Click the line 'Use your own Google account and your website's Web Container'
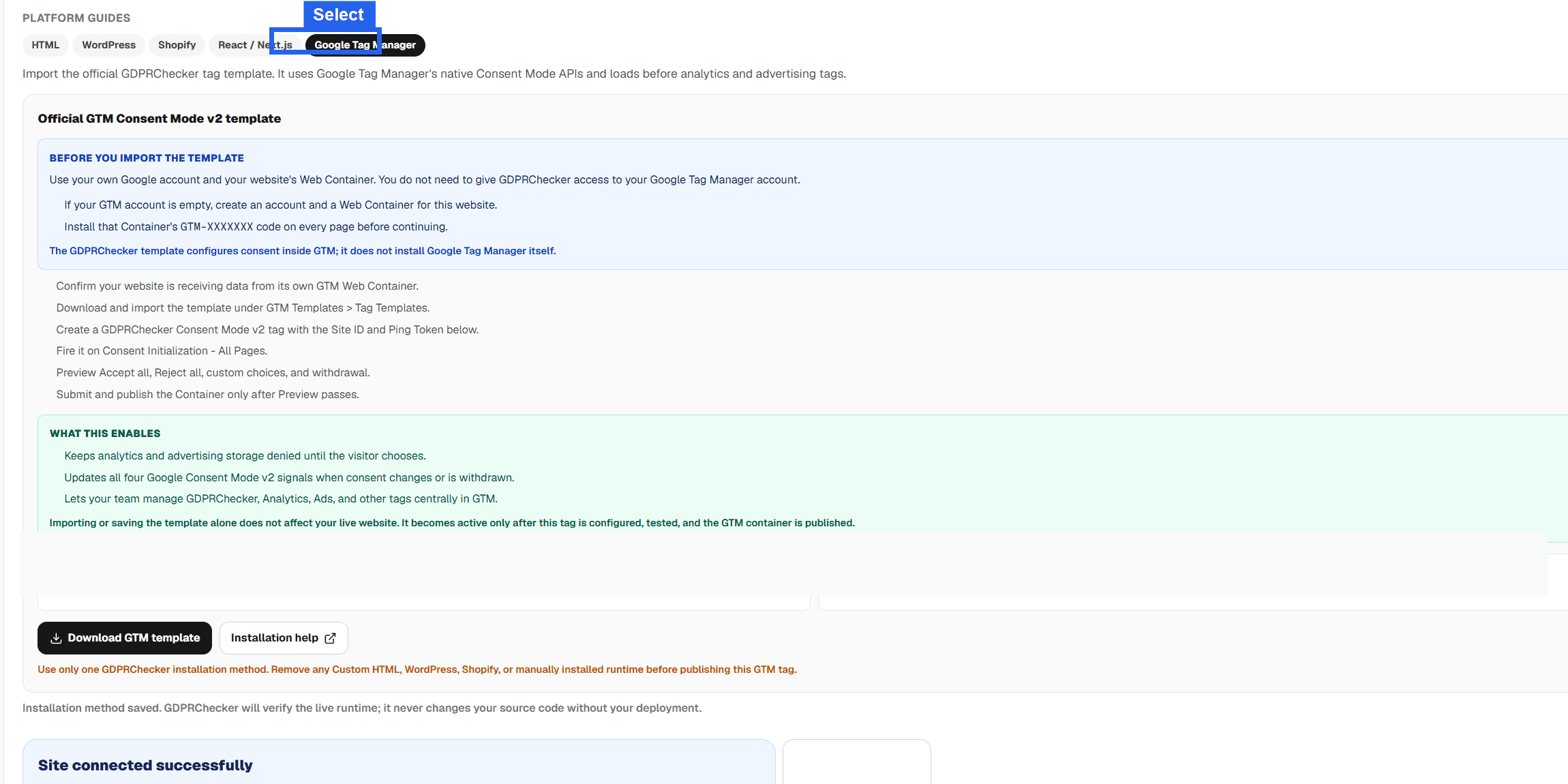The height and width of the screenshot is (784, 1568). point(424,180)
